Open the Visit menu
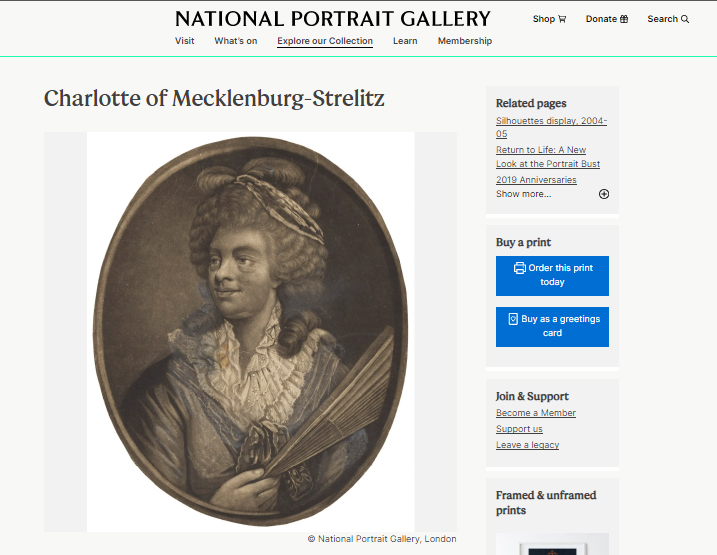The height and width of the screenshot is (555, 717). pos(184,41)
